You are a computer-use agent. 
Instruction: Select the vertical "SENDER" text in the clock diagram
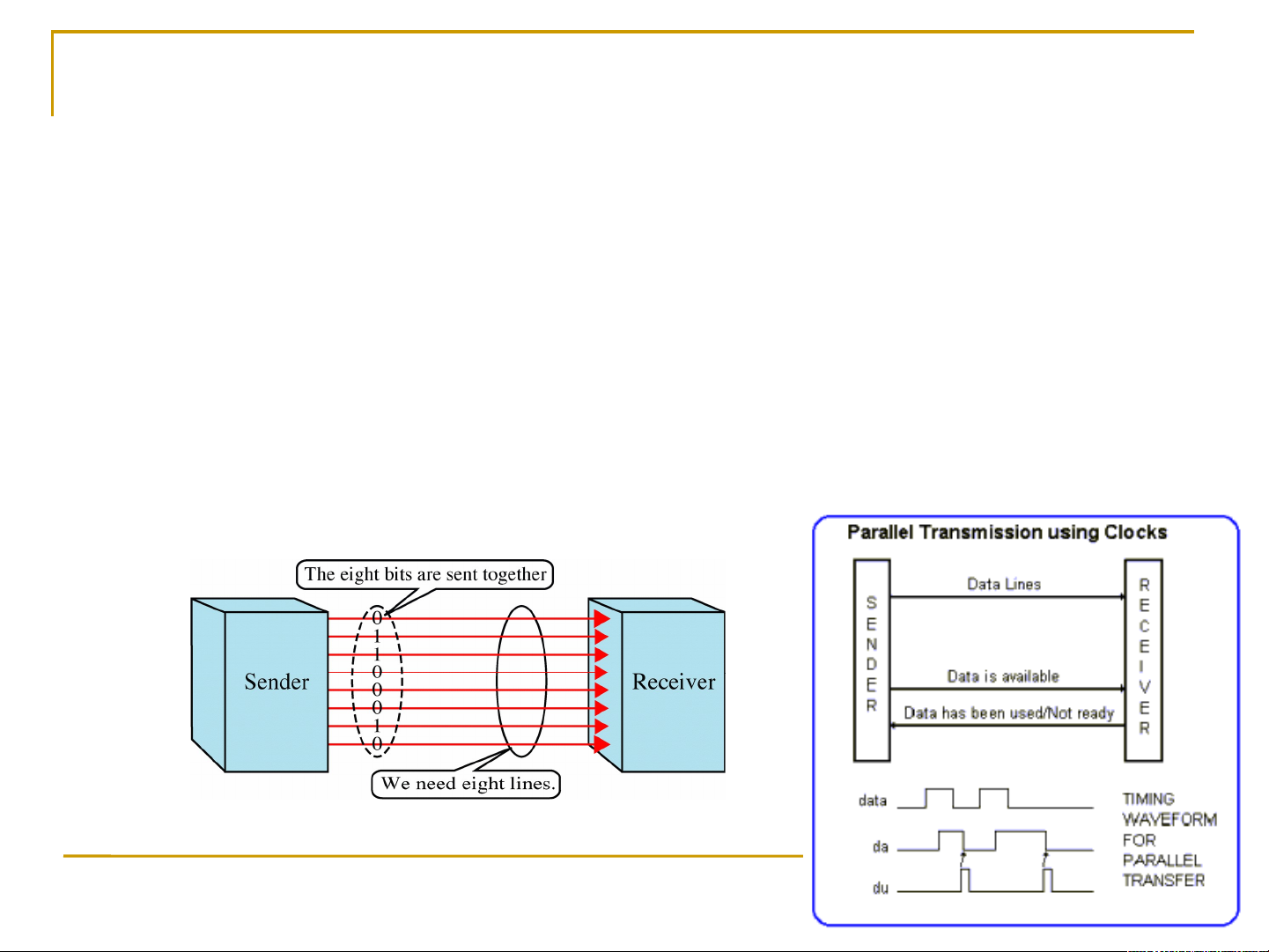pyautogui.click(x=872, y=654)
